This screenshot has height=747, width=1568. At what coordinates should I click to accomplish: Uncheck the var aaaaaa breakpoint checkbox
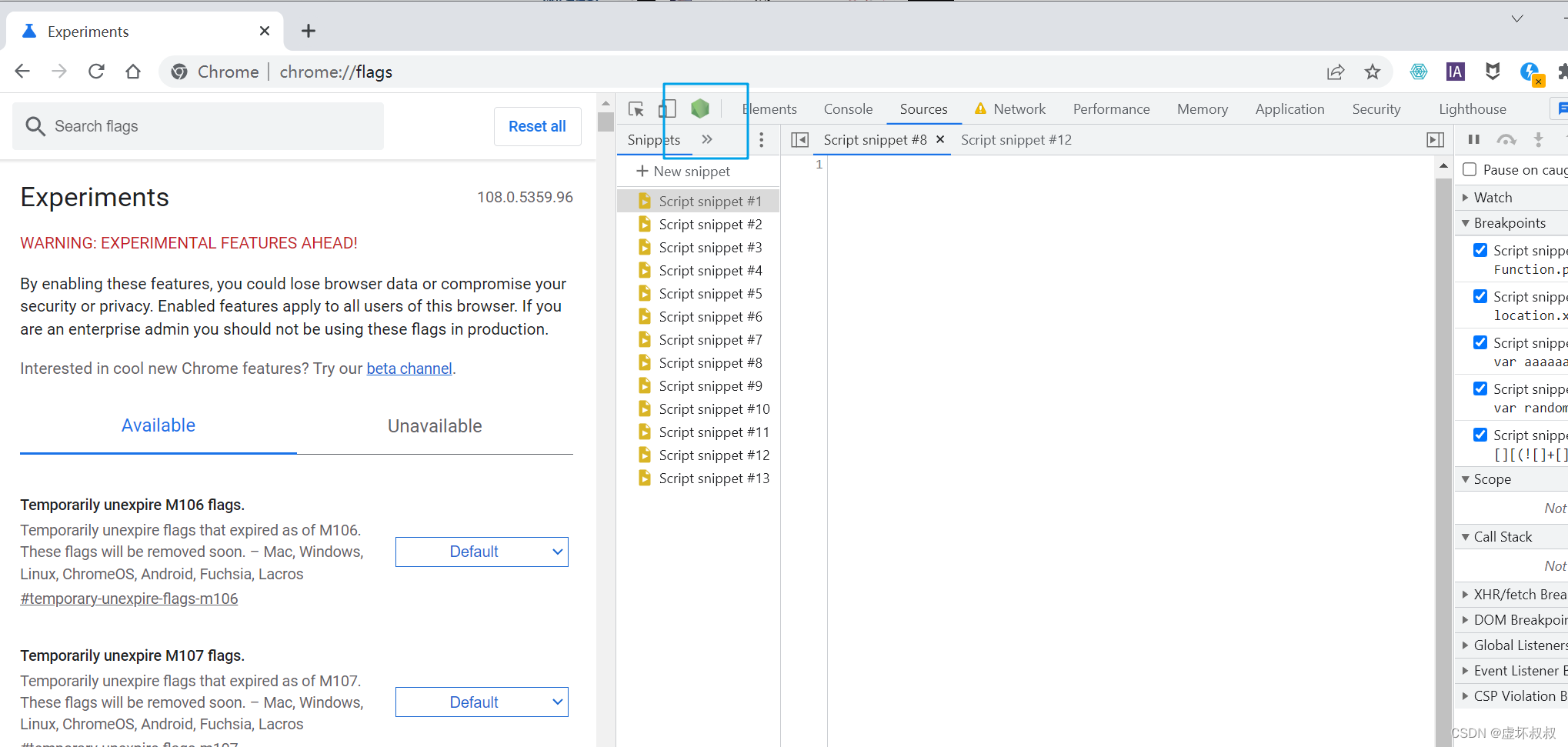coord(1480,342)
